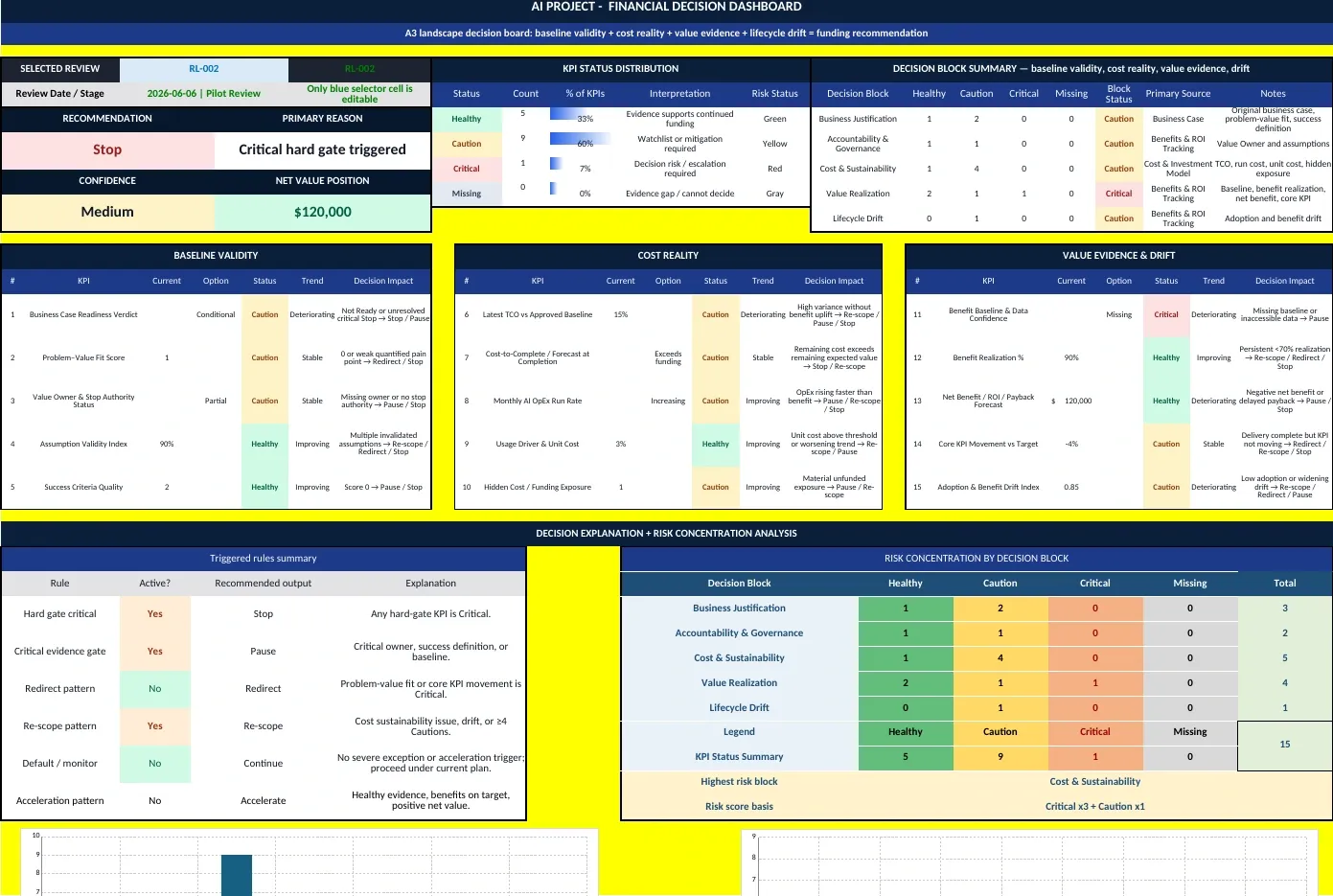The width and height of the screenshot is (1333, 896).
Task: Click the 'Usage Driver & Unit Cost' KPI
Action: 538,444
